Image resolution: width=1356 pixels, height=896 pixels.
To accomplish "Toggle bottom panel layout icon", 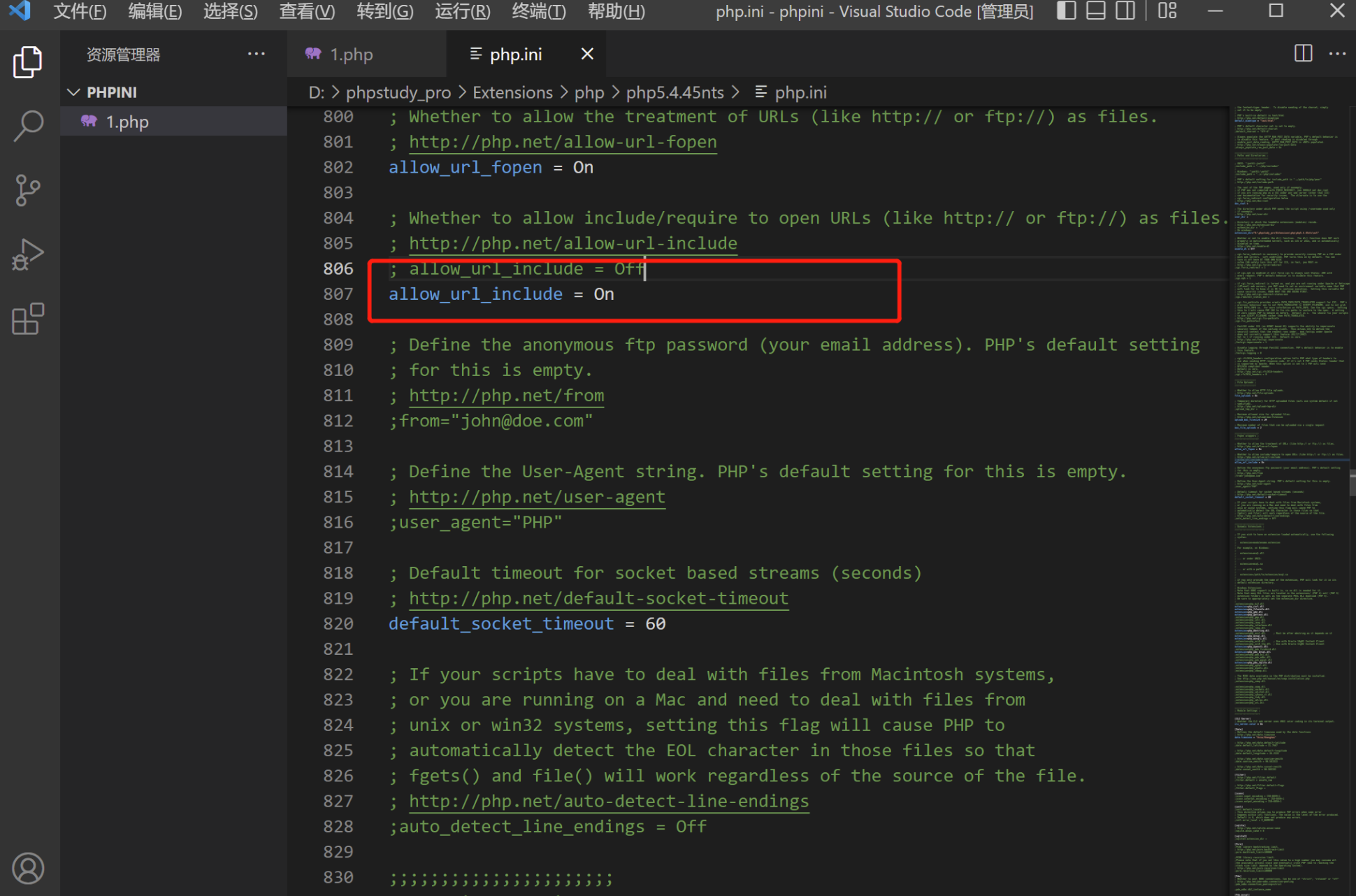I will click(1096, 11).
